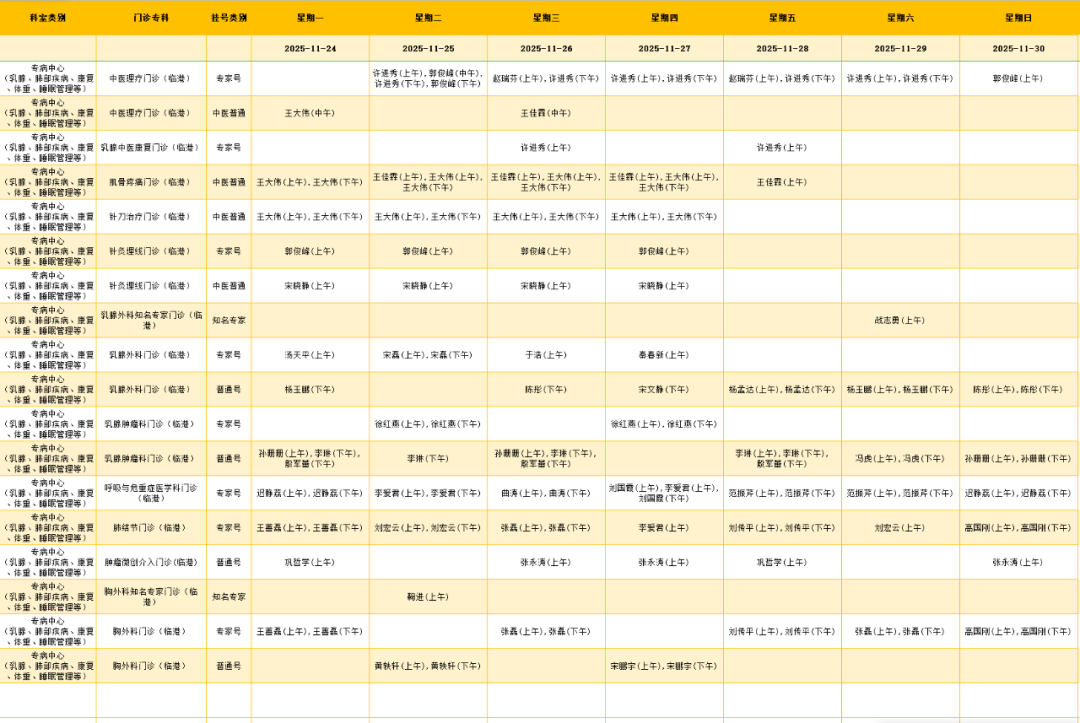Select the 星期五 header cell

(x=782, y=18)
